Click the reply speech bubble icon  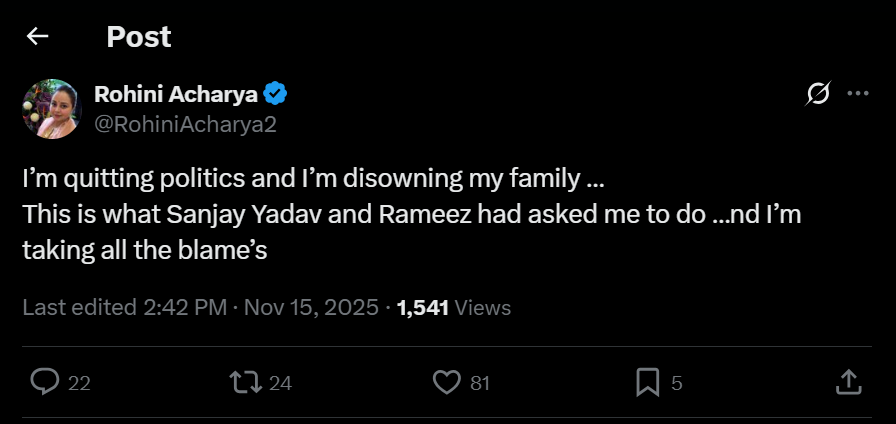[x=45, y=381]
